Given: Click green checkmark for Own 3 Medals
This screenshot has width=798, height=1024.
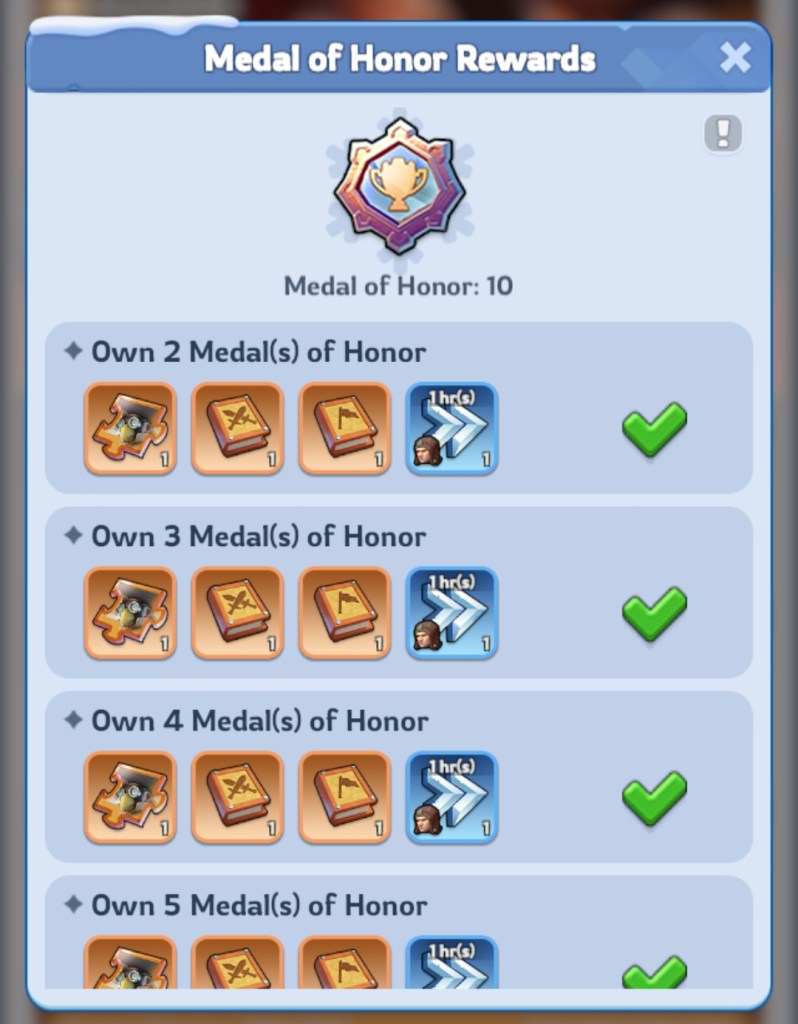Looking at the screenshot, I should [x=654, y=613].
